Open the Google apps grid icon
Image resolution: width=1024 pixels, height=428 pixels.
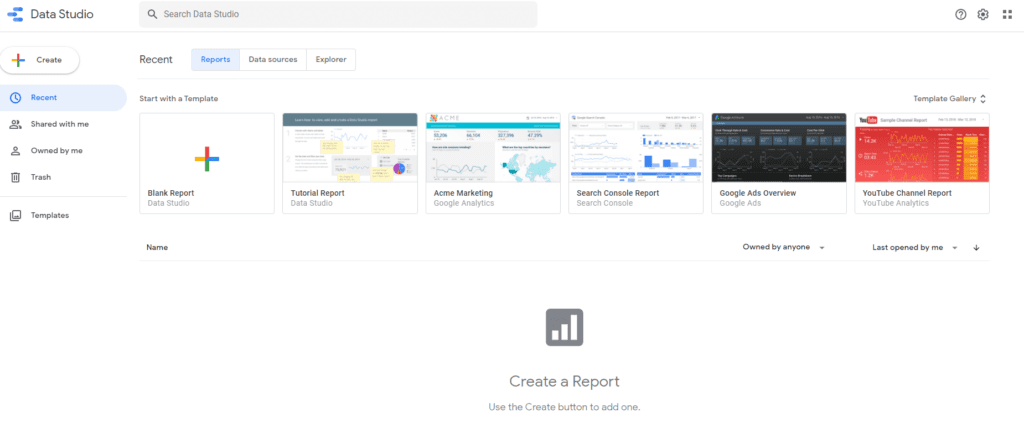pyautogui.click(x=1007, y=14)
